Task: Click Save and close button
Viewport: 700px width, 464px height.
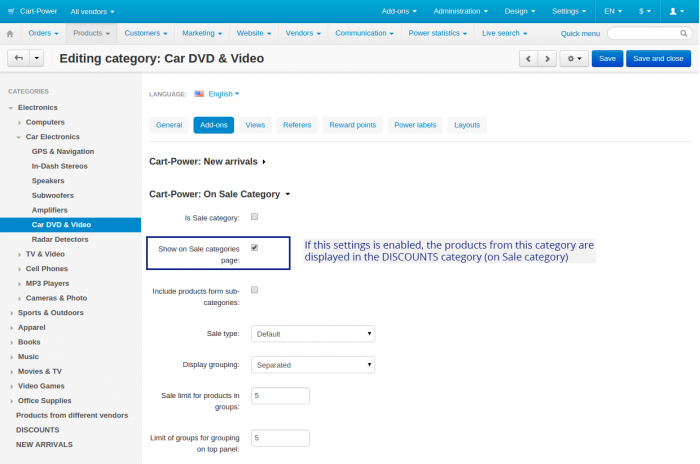Action: click(x=658, y=59)
